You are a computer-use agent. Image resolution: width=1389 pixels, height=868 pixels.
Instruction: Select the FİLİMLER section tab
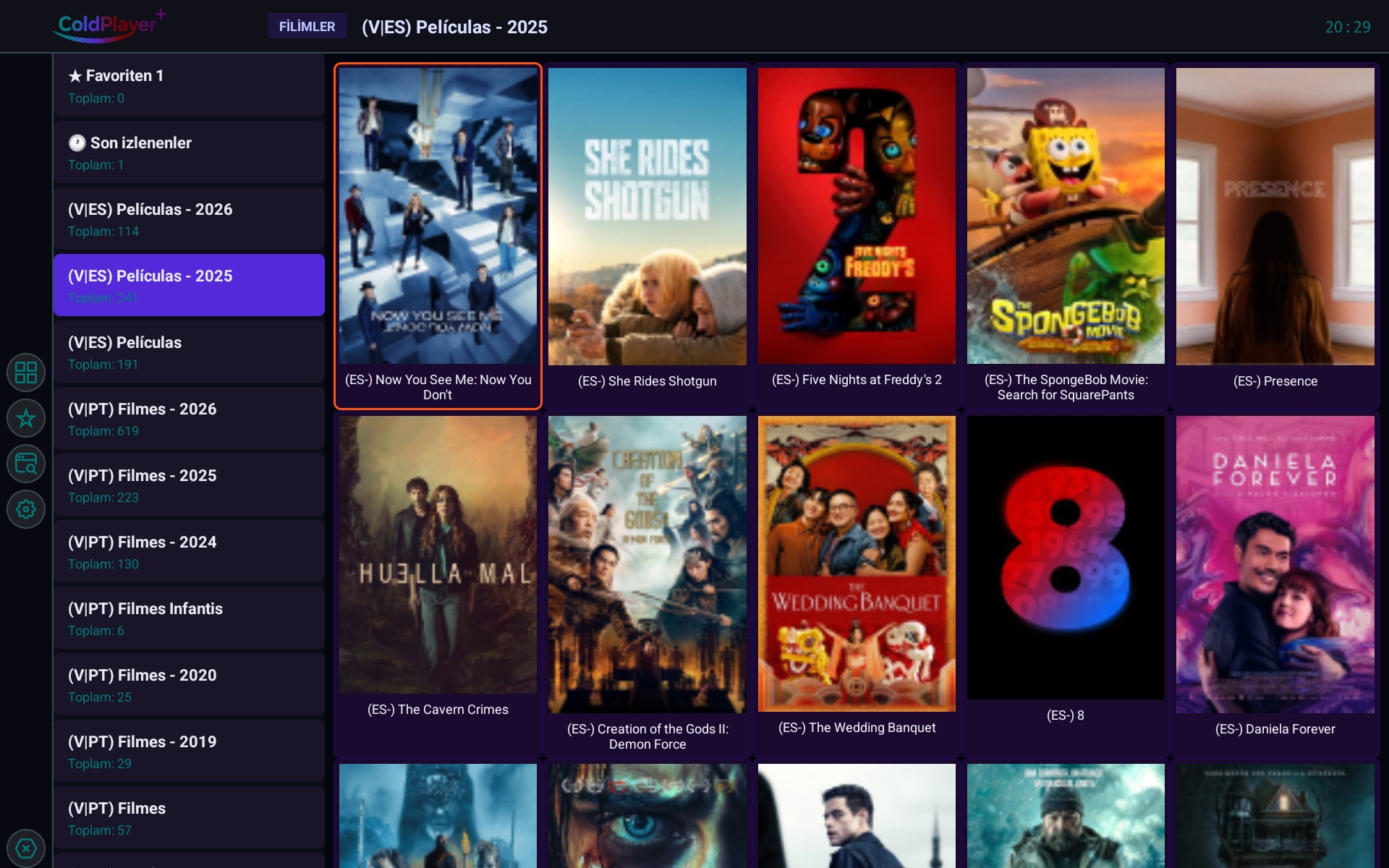click(307, 26)
